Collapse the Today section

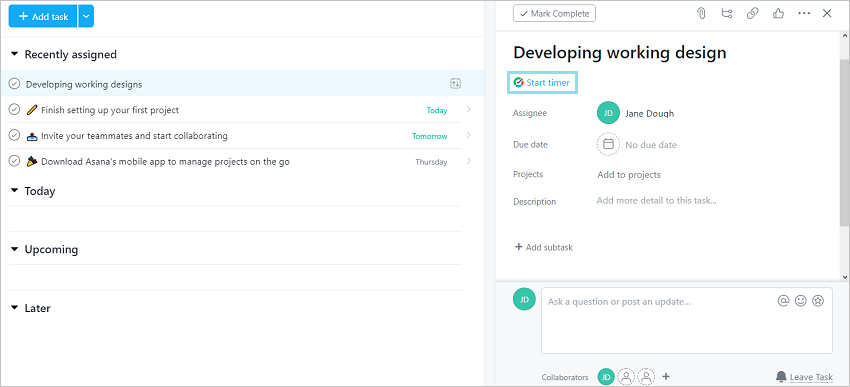[15, 191]
